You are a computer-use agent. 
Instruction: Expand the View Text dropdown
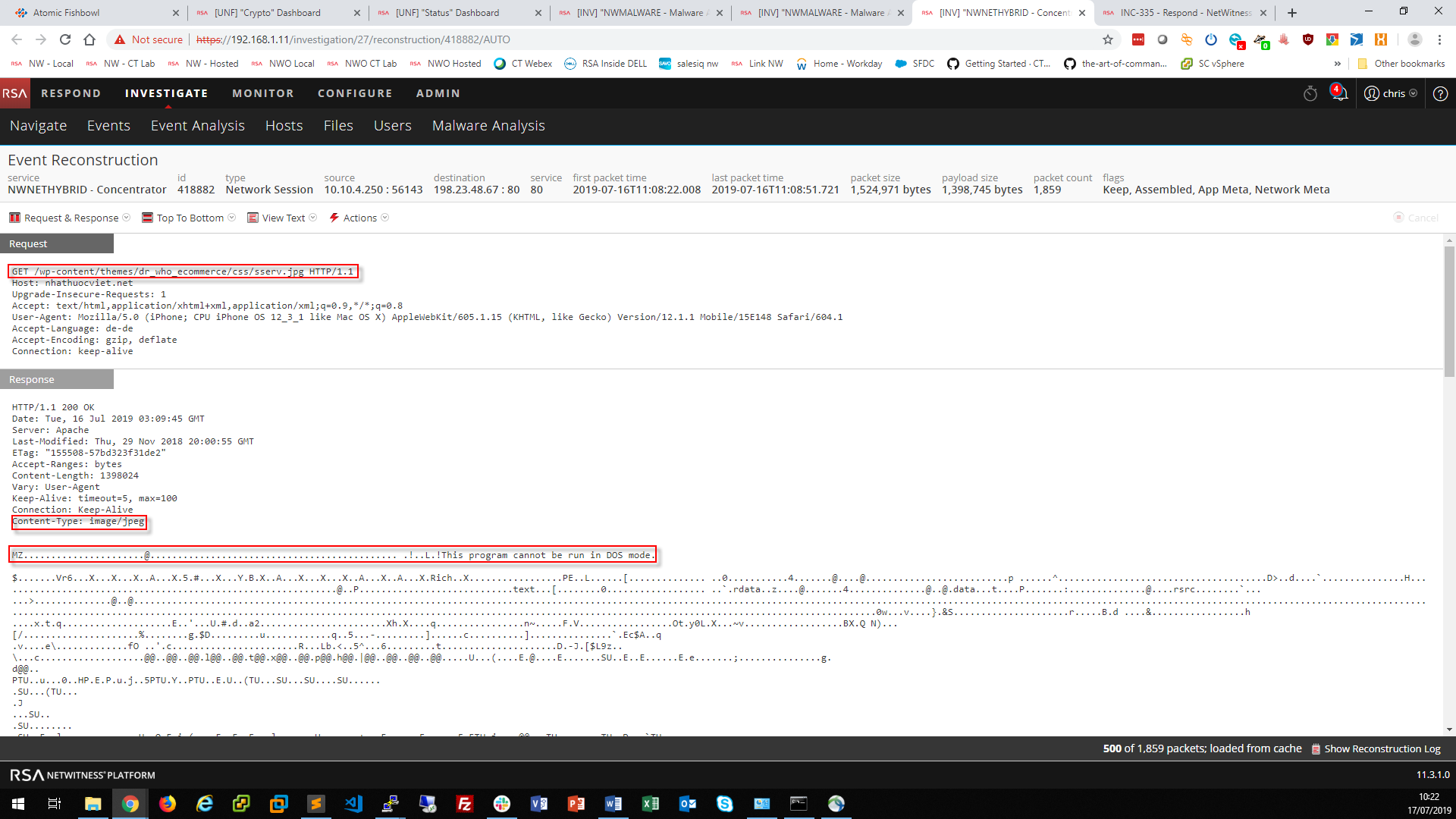click(282, 218)
